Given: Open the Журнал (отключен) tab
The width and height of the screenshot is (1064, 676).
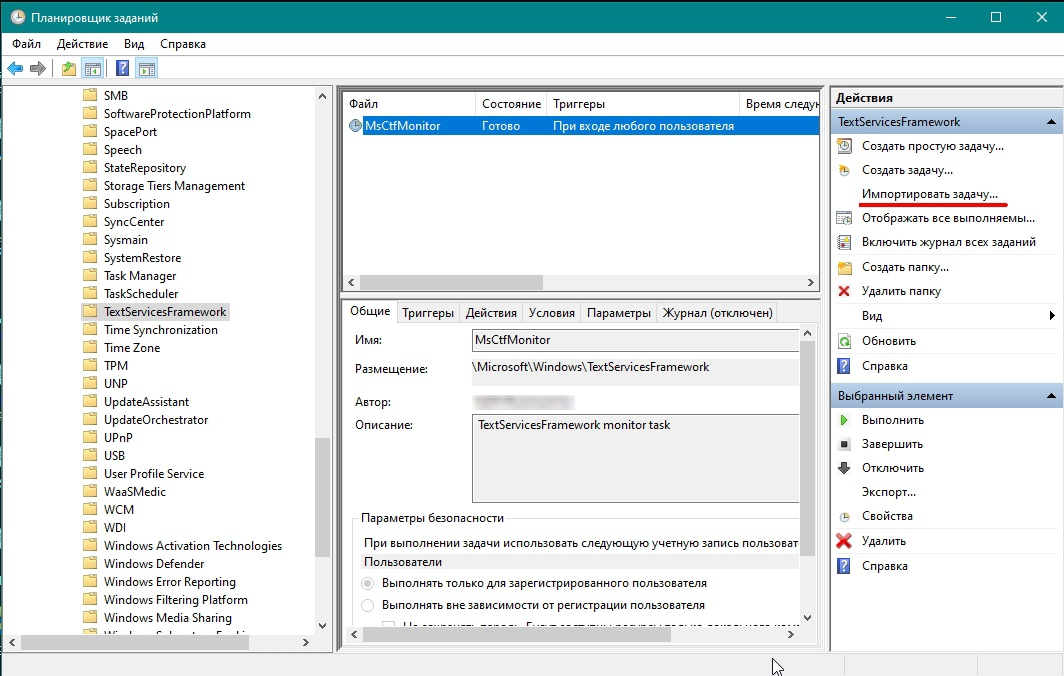Looking at the screenshot, I should [x=717, y=313].
